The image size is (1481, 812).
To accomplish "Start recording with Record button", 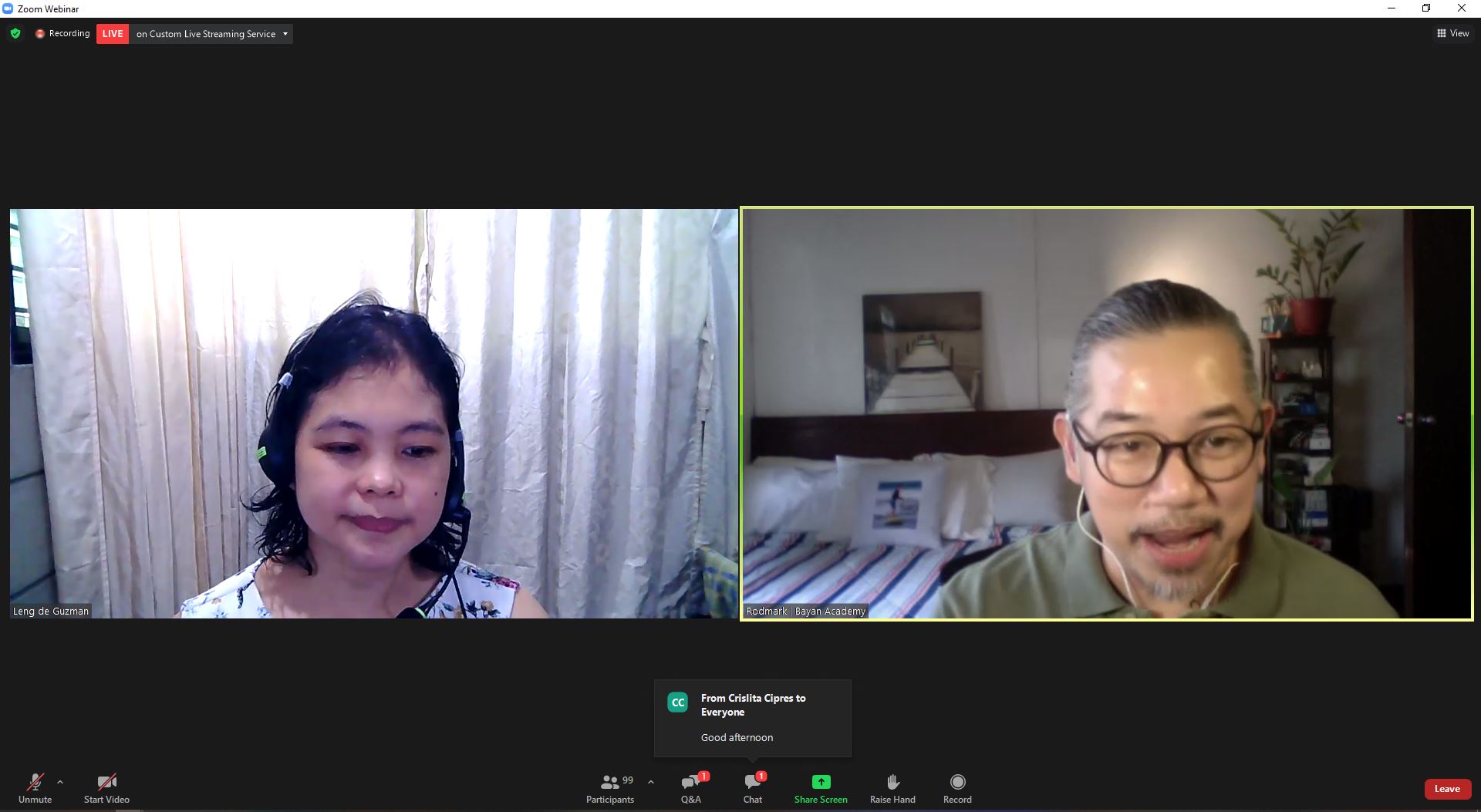I will (957, 788).
